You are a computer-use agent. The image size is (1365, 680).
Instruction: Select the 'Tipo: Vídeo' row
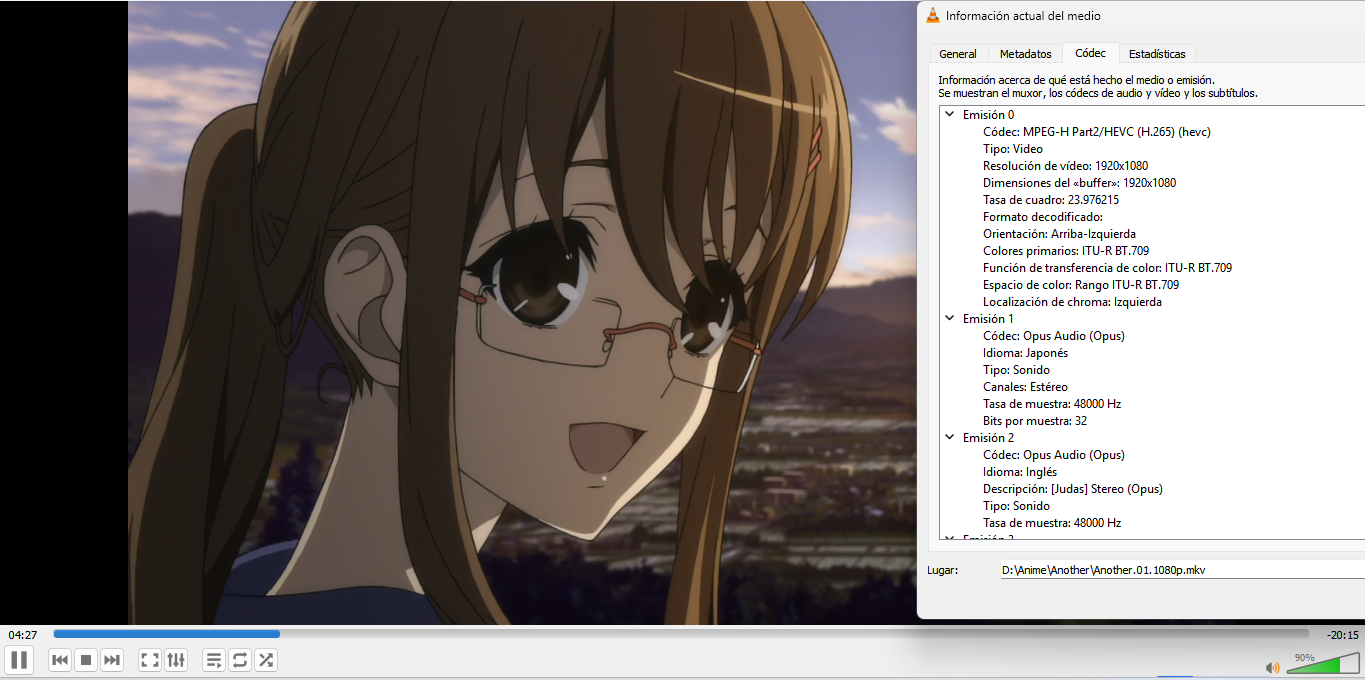tap(1013, 149)
